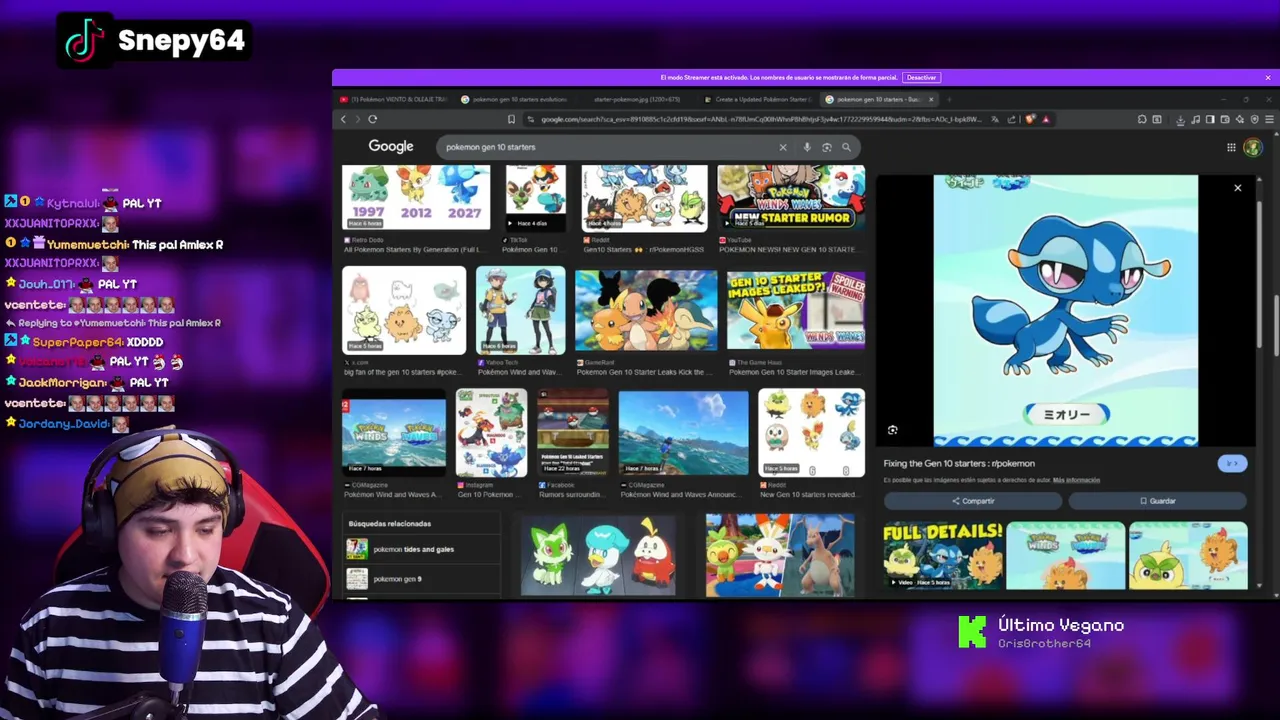Click the Compartir button
The image size is (1280, 720).
pos(973,501)
